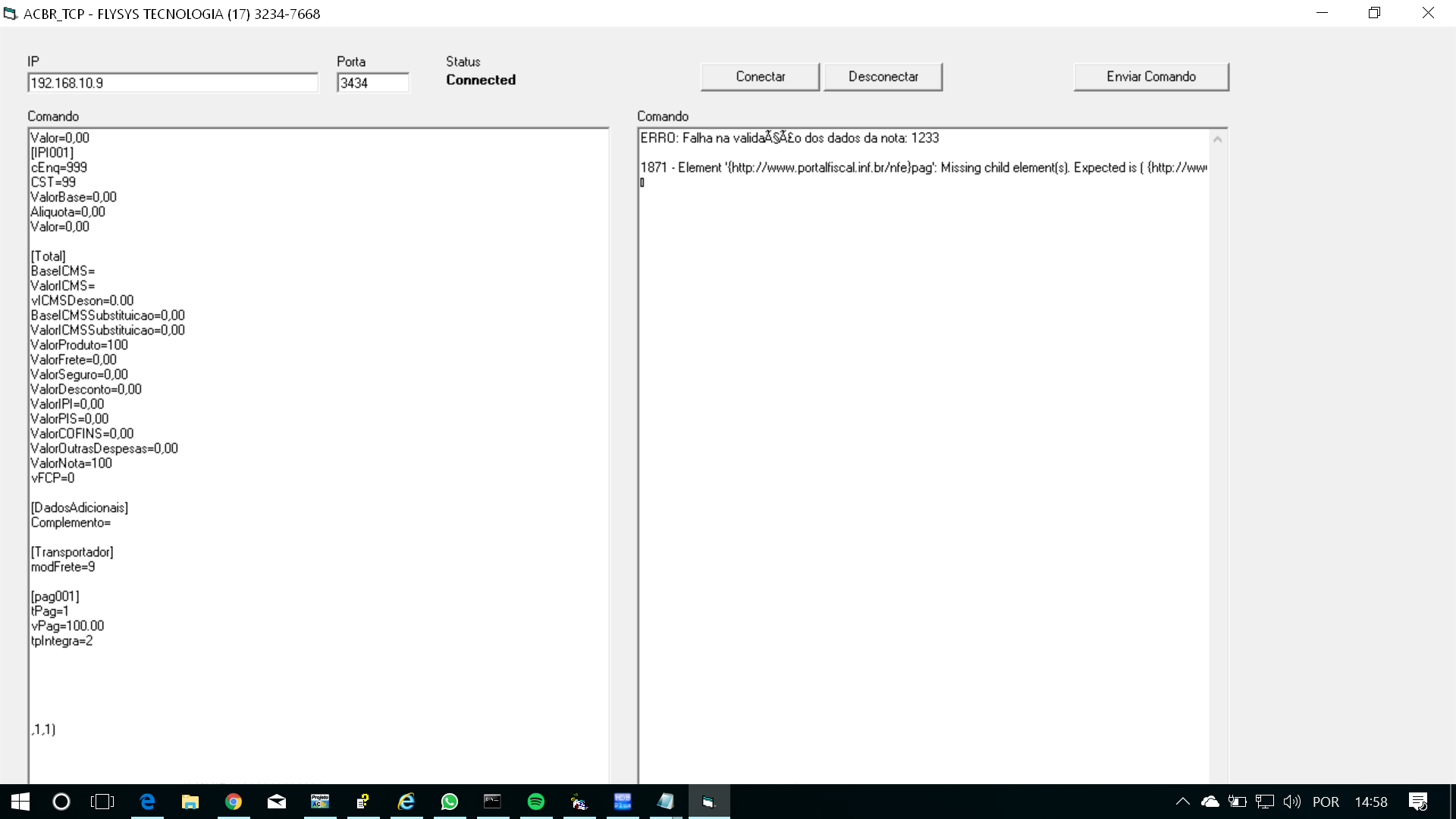The image size is (1456, 819).
Task: Open the HDB Plus taskbar icon
Action: [x=623, y=802]
